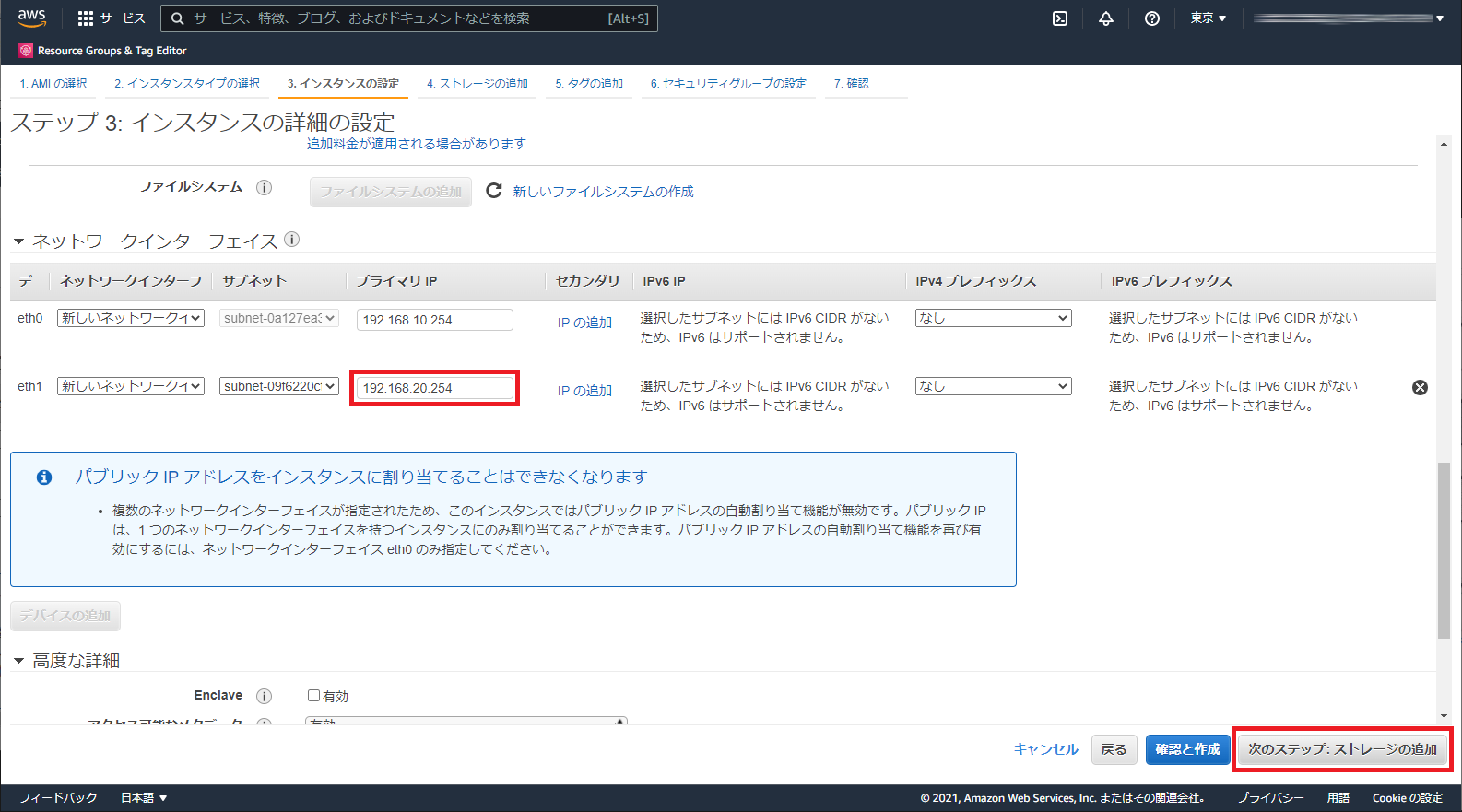The image size is (1462, 812).
Task: Click the AWS logo home icon
Action: [31, 18]
